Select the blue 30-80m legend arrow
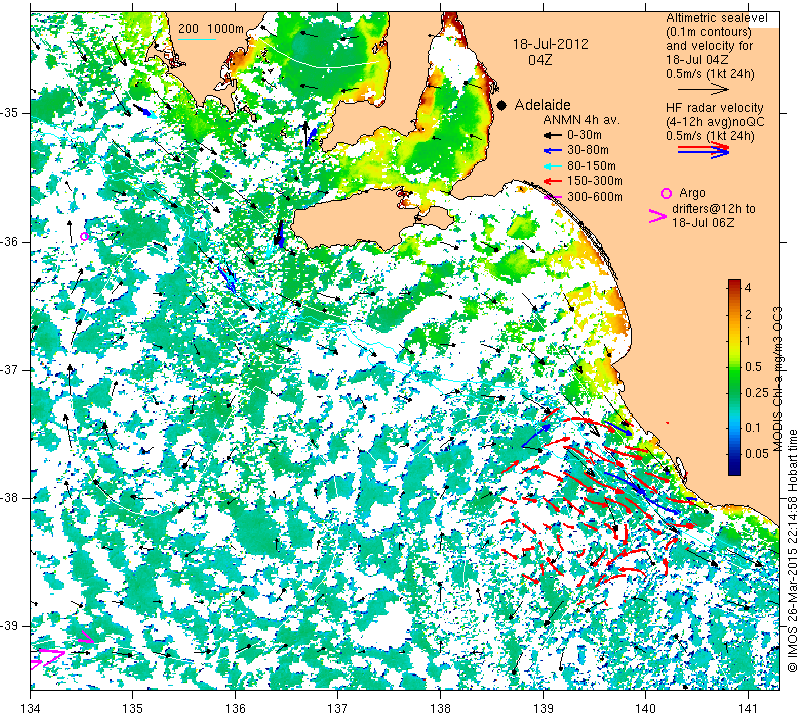Viewport: 800px width, 720px height. (552, 151)
